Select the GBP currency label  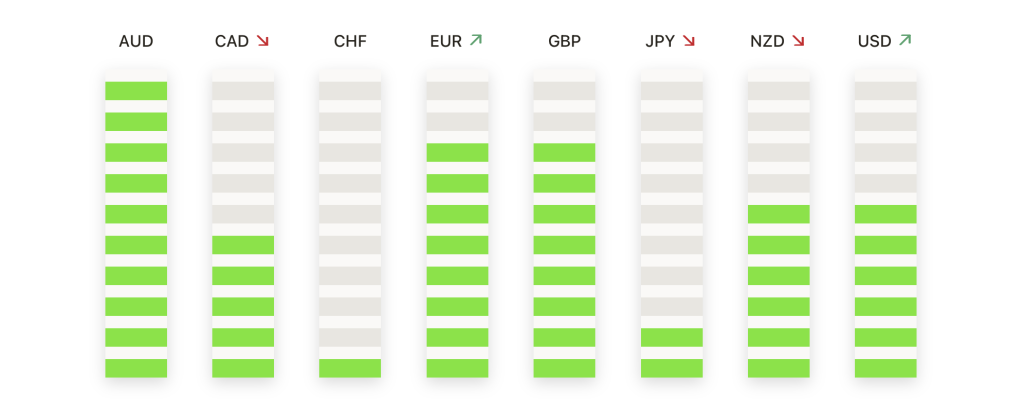coord(564,42)
